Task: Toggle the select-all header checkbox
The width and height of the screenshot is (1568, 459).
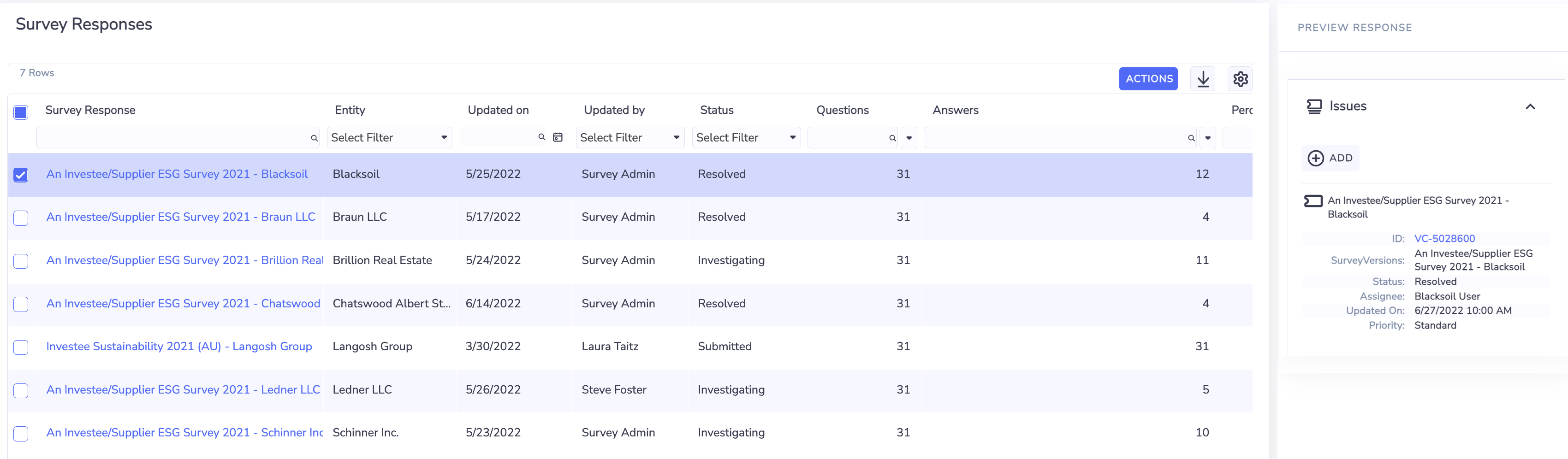Action: 21,112
